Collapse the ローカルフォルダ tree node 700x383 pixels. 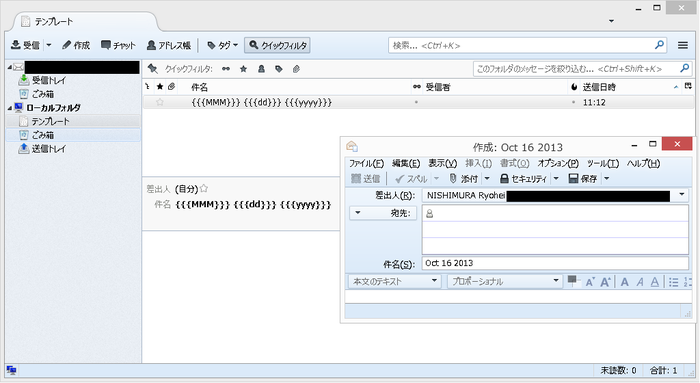click(9, 108)
